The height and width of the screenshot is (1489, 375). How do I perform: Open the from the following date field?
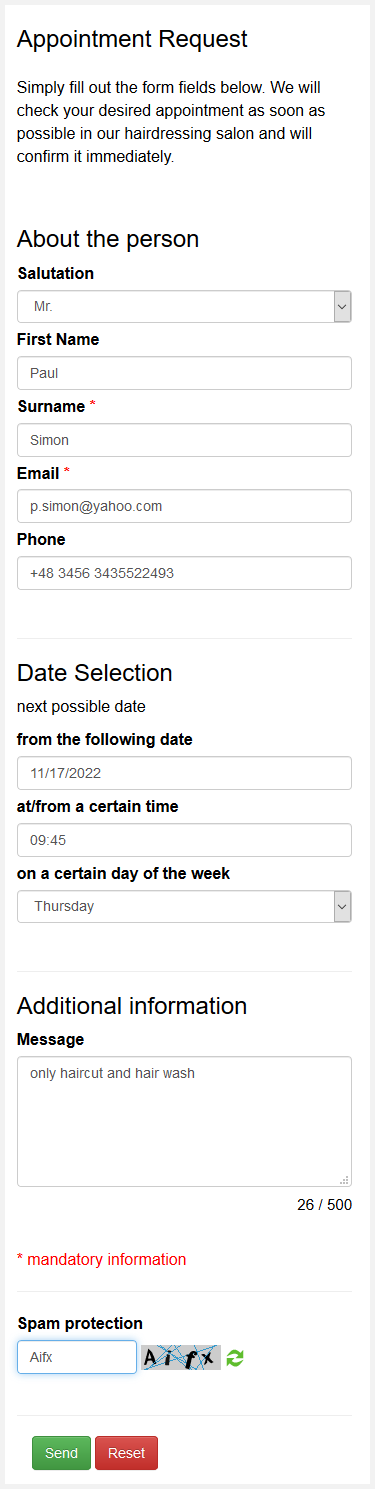click(x=184, y=773)
